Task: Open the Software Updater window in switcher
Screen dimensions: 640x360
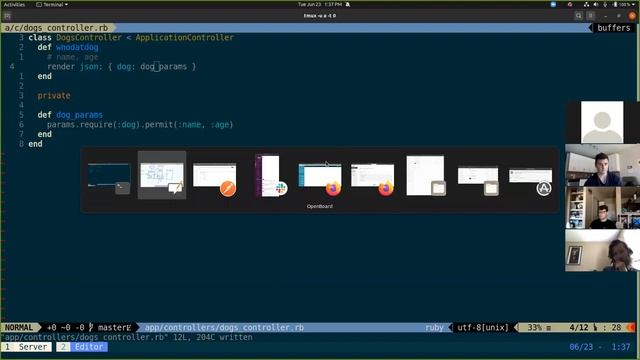Action: [x=531, y=181]
